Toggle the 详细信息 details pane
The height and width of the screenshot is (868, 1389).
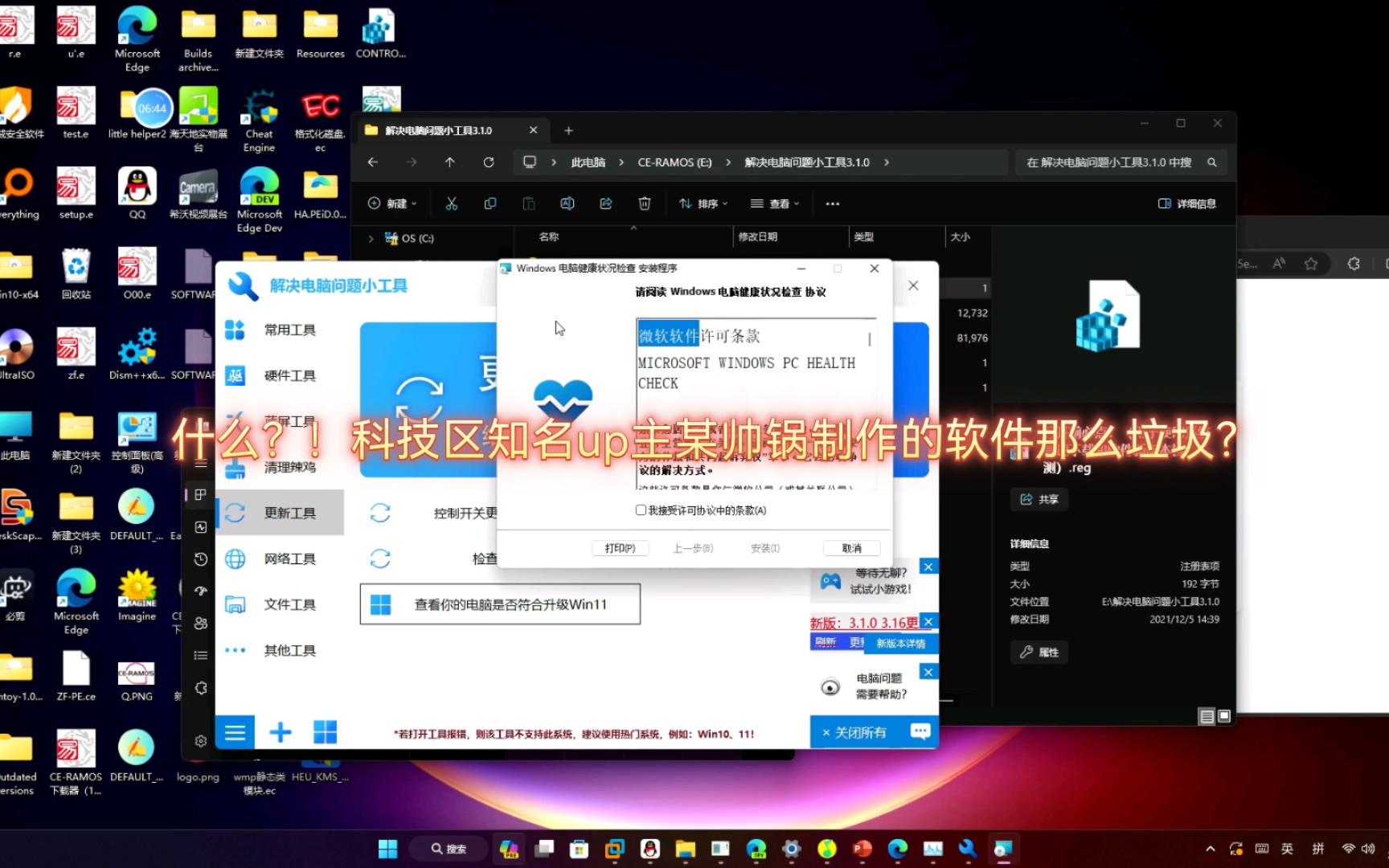(x=1187, y=203)
